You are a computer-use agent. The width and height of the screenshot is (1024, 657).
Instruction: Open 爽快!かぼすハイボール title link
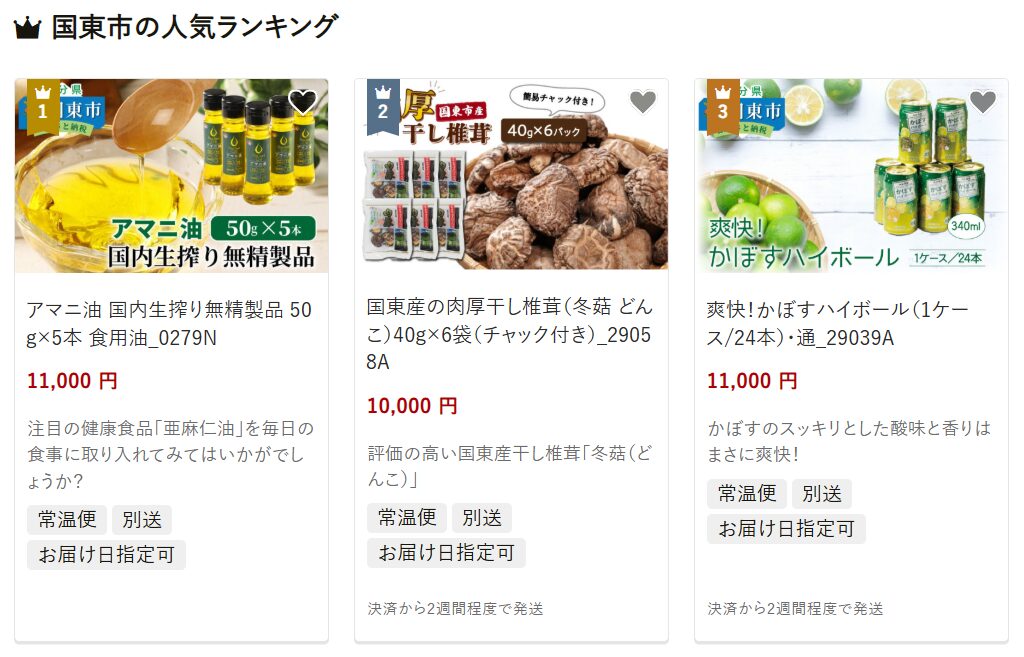(837, 323)
